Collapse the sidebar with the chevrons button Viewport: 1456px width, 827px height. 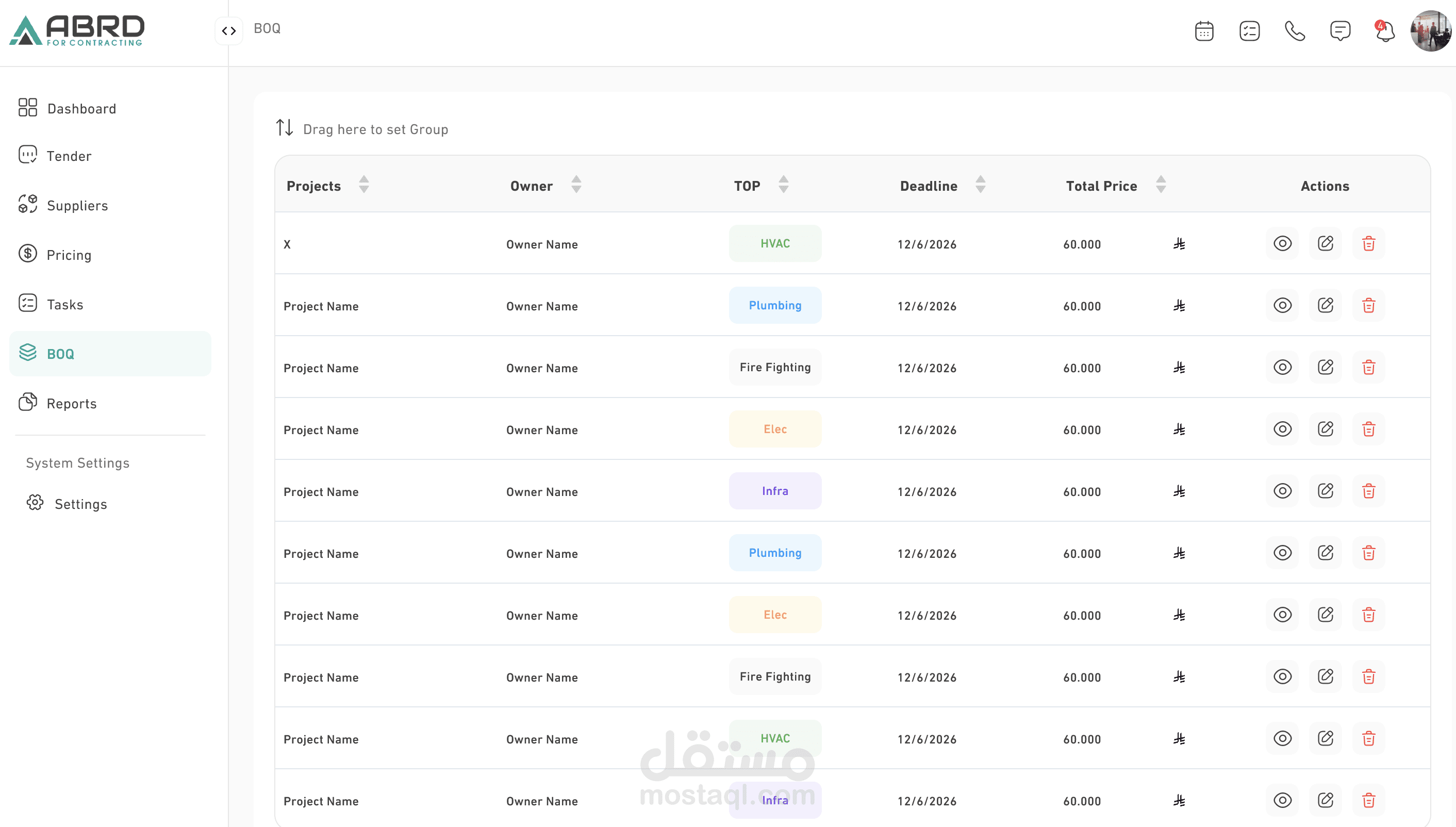coord(229,30)
